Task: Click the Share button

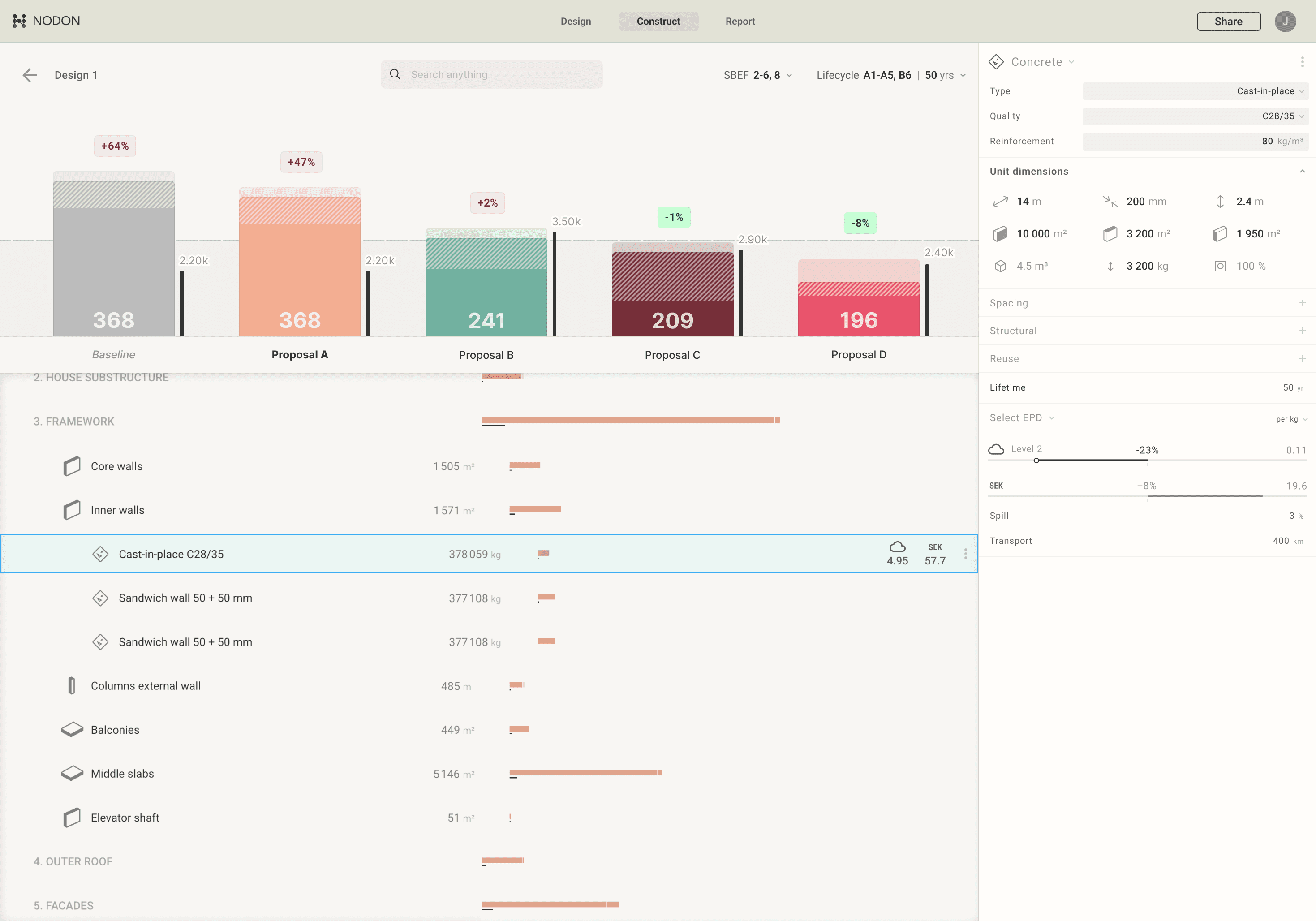Action: coord(1228,21)
